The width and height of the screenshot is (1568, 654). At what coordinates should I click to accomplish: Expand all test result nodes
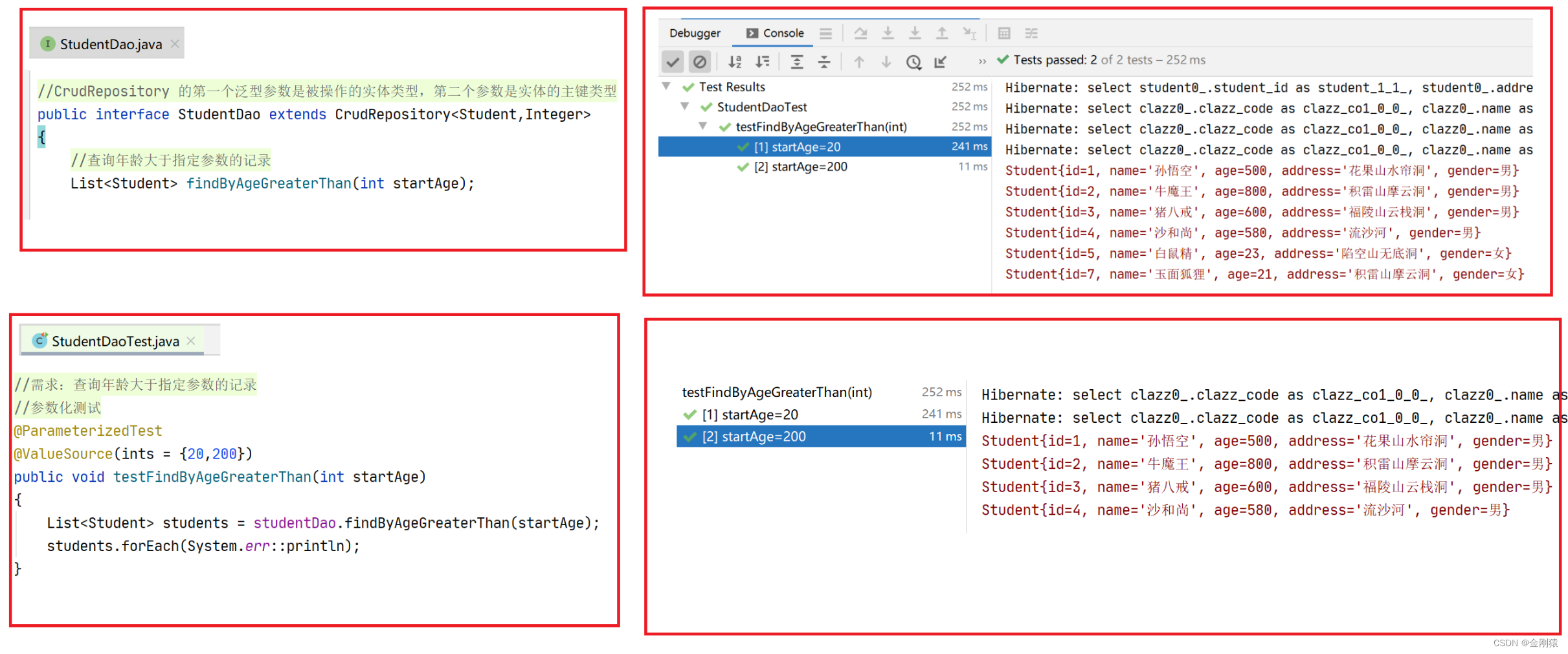(x=797, y=62)
